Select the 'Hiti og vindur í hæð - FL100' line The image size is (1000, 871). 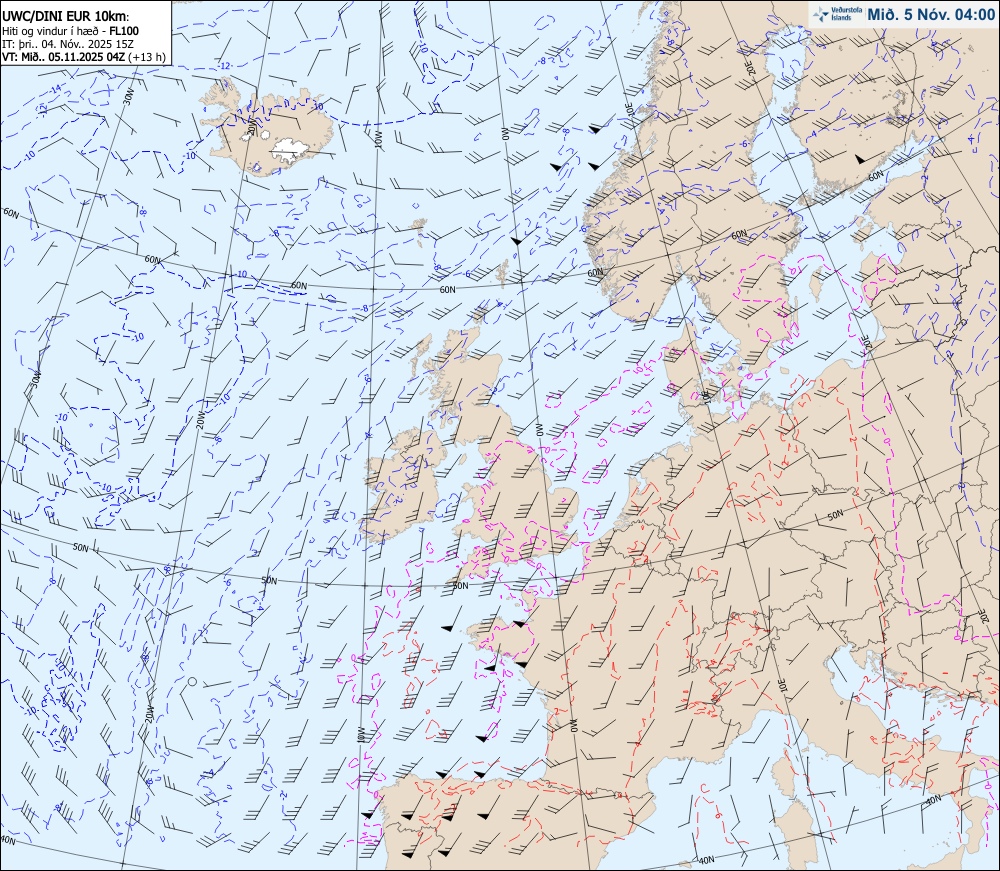(x=70, y=31)
